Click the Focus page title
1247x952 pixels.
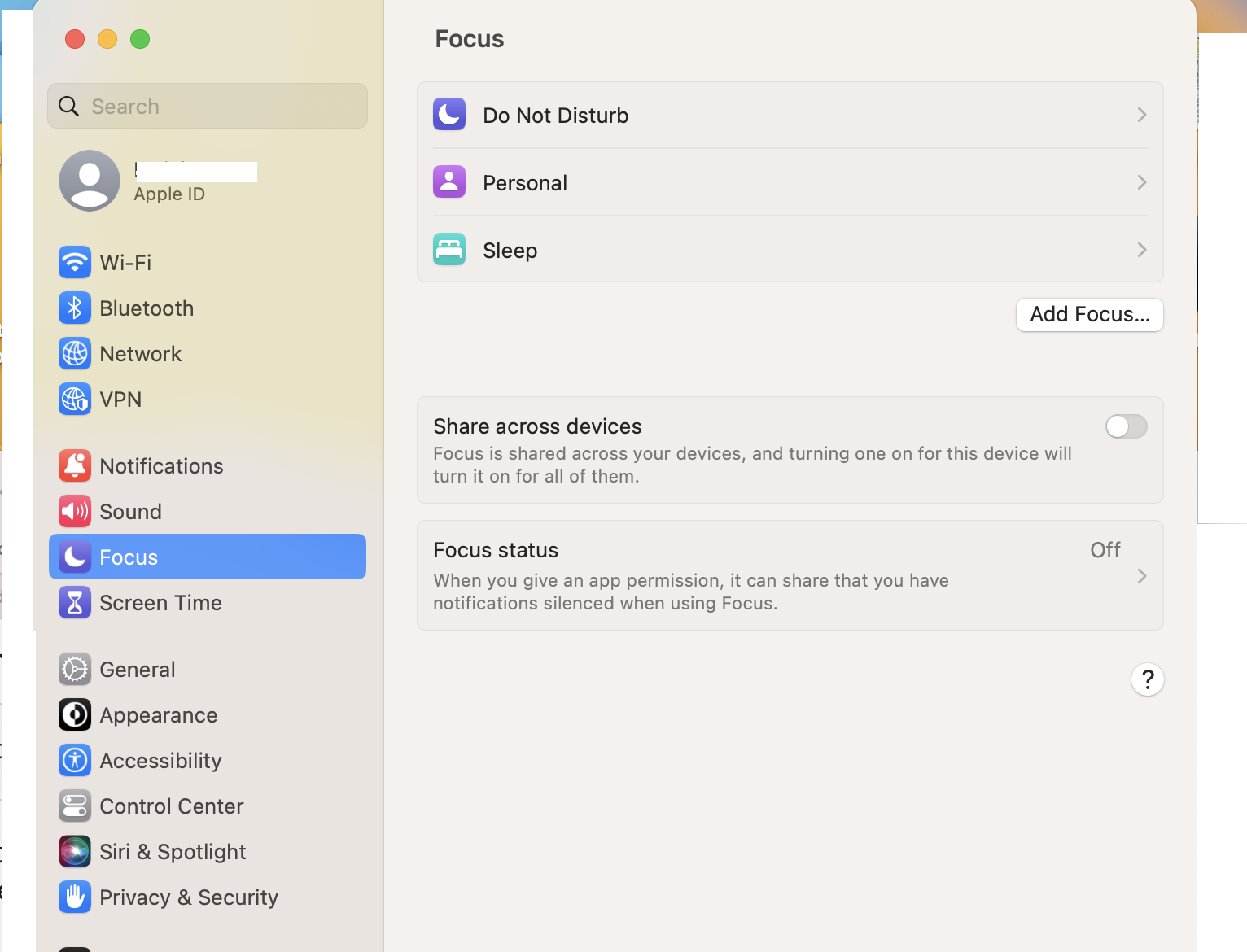[470, 39]
